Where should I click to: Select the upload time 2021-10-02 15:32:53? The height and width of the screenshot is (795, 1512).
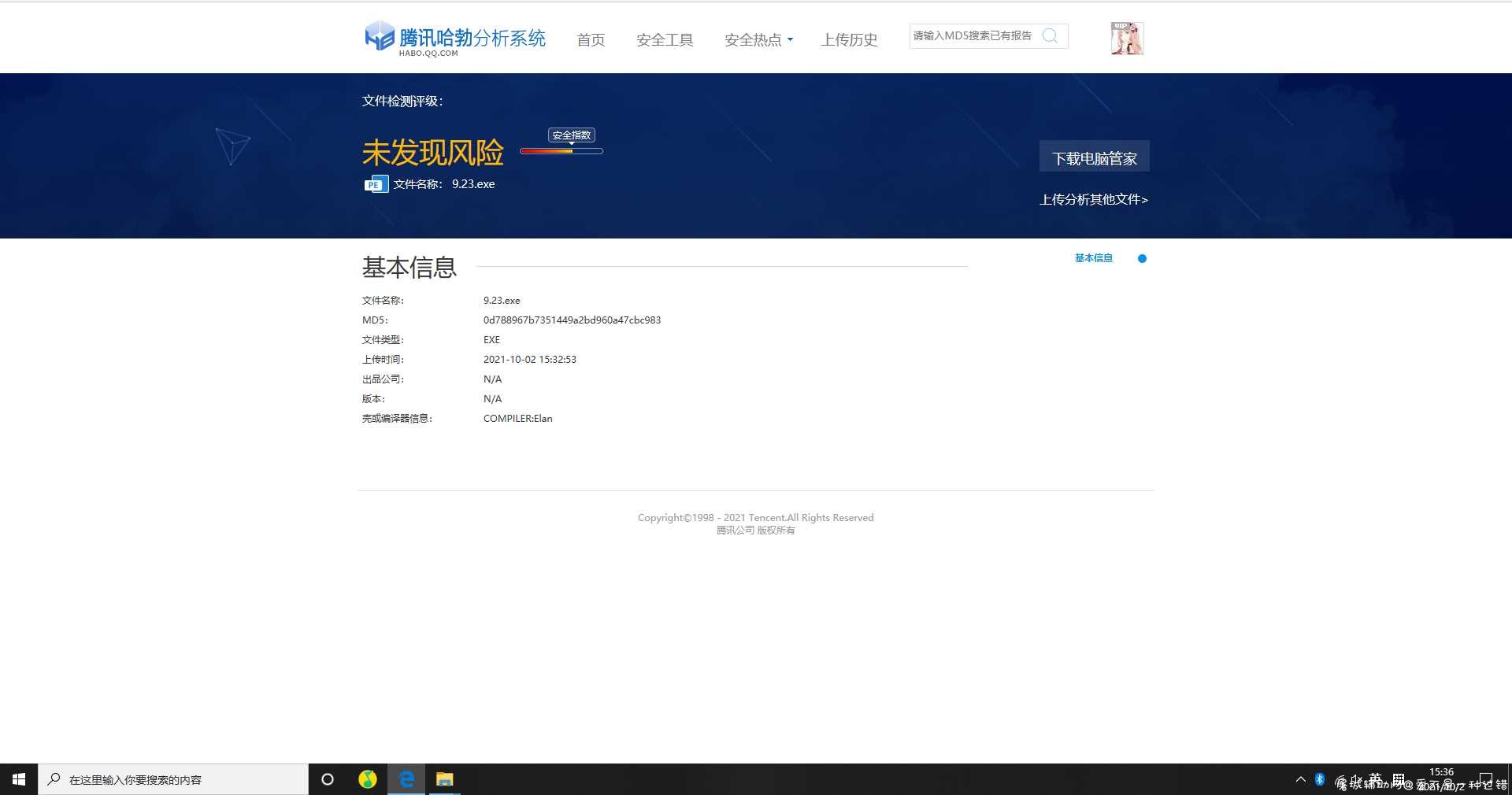pyautogui.click(x=530, y=360)
